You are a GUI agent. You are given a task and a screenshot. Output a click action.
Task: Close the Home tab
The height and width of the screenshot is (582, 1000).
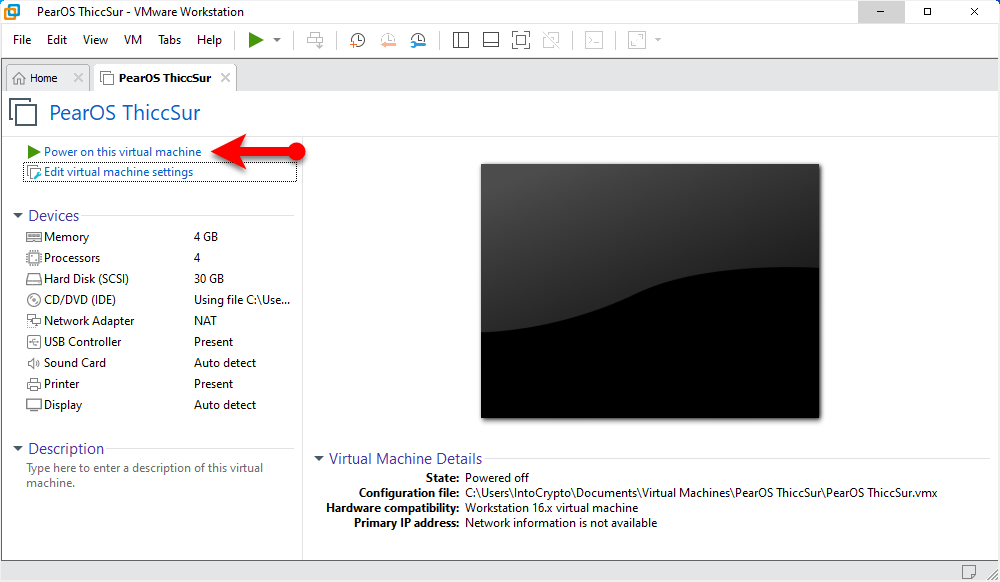point(78,77)
